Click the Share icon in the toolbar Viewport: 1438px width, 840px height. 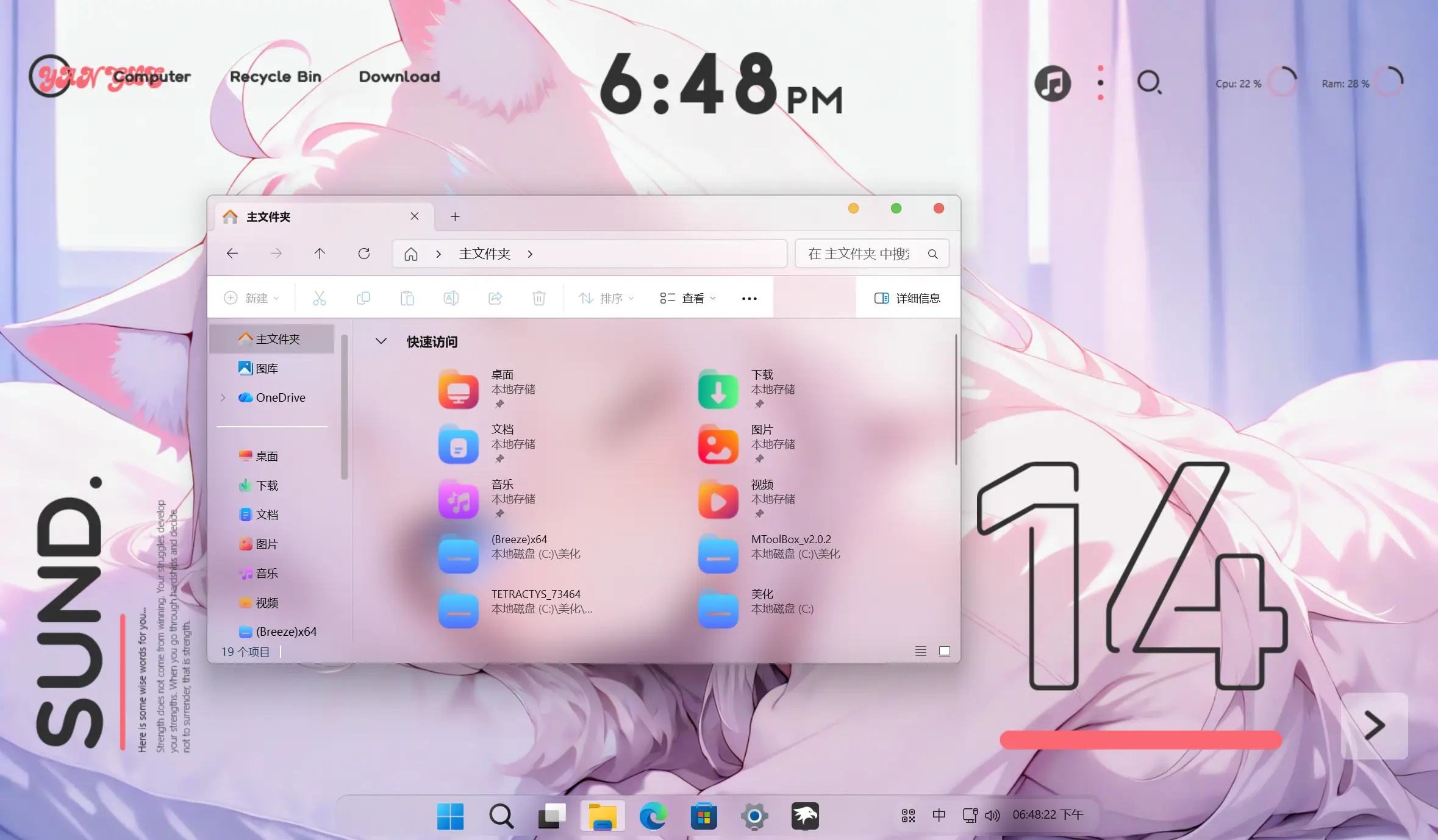495,298
